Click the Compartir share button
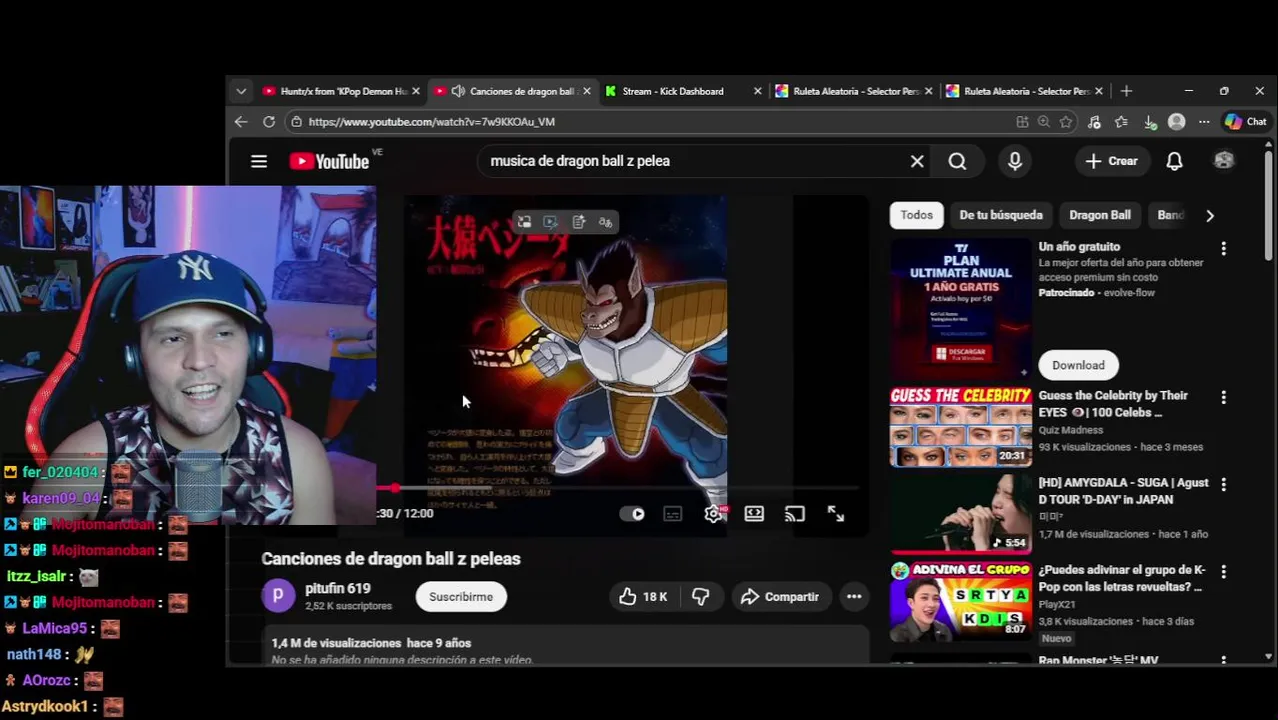This screenshot has height=720, width=1278. pyautogui.click(x=780, y=597)
